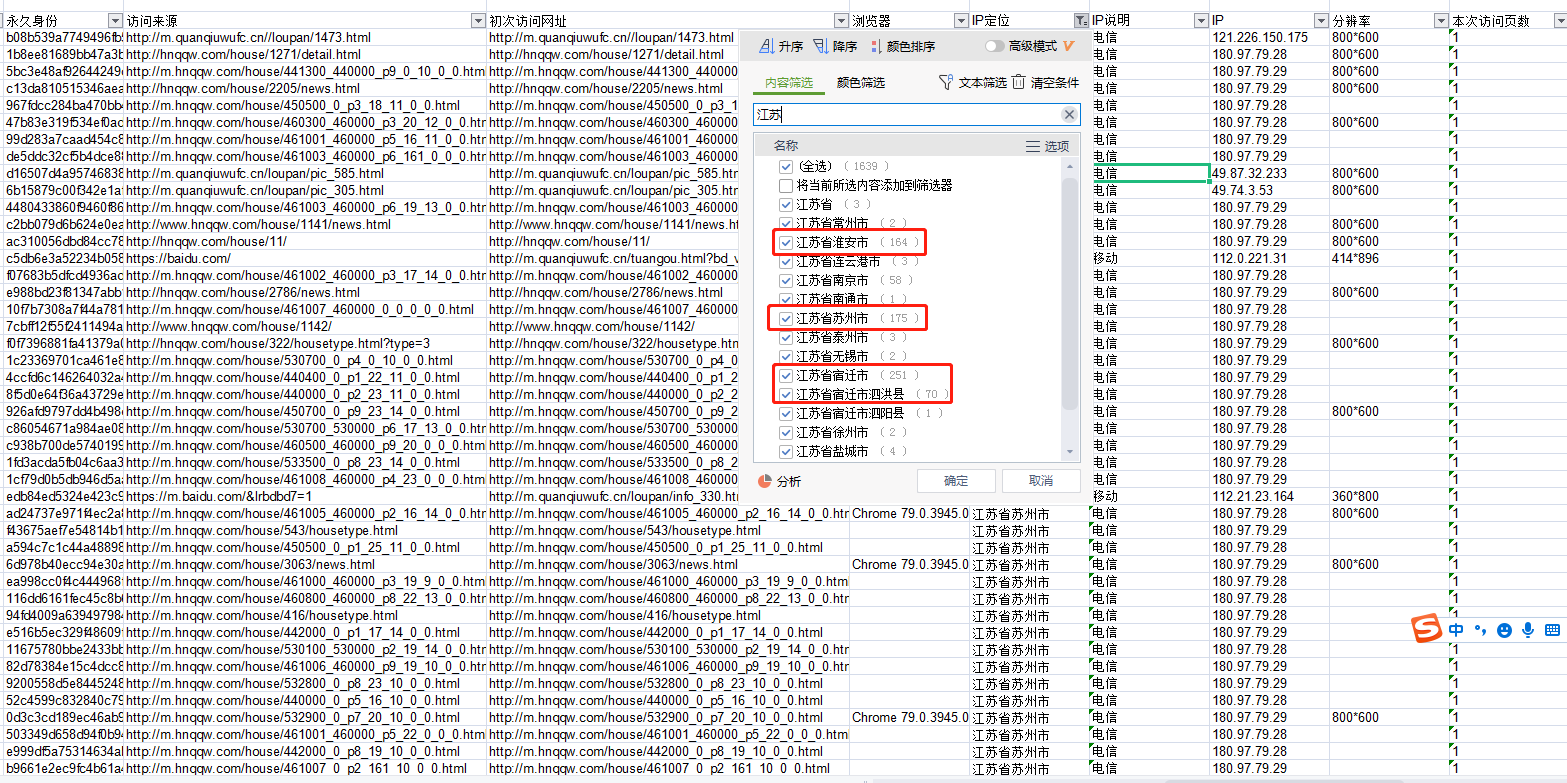Toggle 高级模式 advanced mode switch
The image size is (1567, 783).
pos(995,46)
